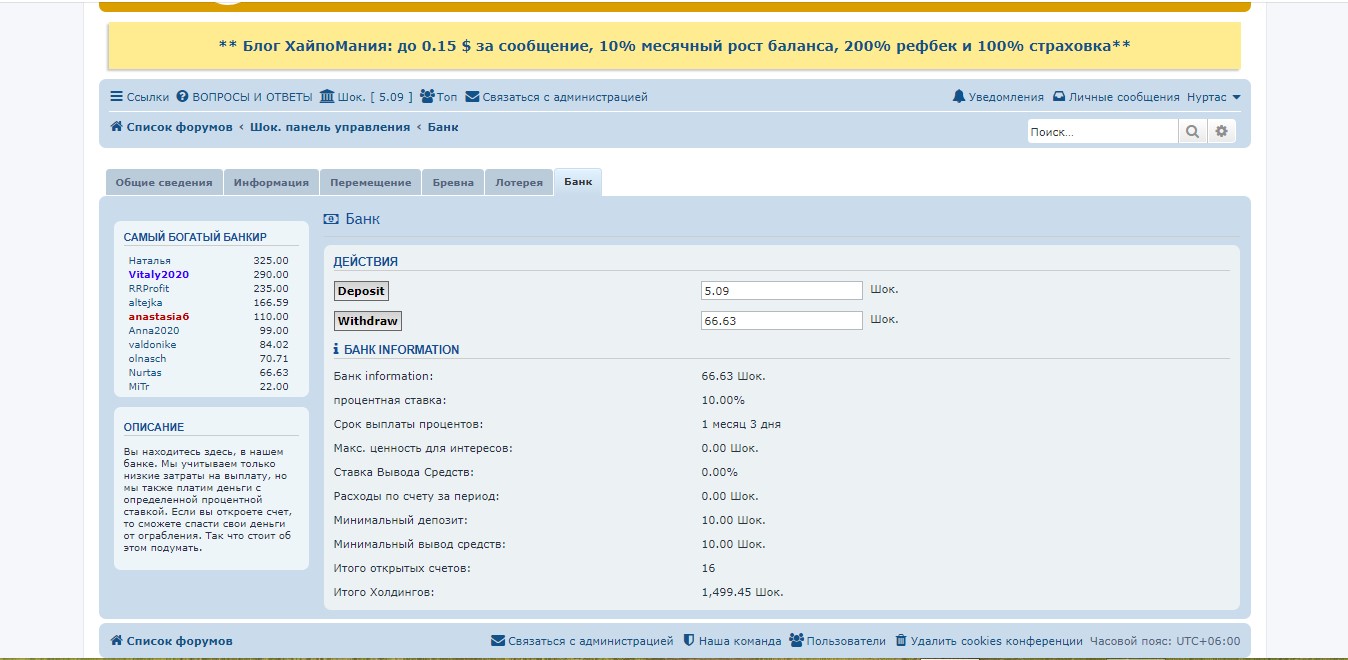Open Vitaly2020 profile in richest list
The height and width of the screenshot is (660, 1348).
(159, 274)
